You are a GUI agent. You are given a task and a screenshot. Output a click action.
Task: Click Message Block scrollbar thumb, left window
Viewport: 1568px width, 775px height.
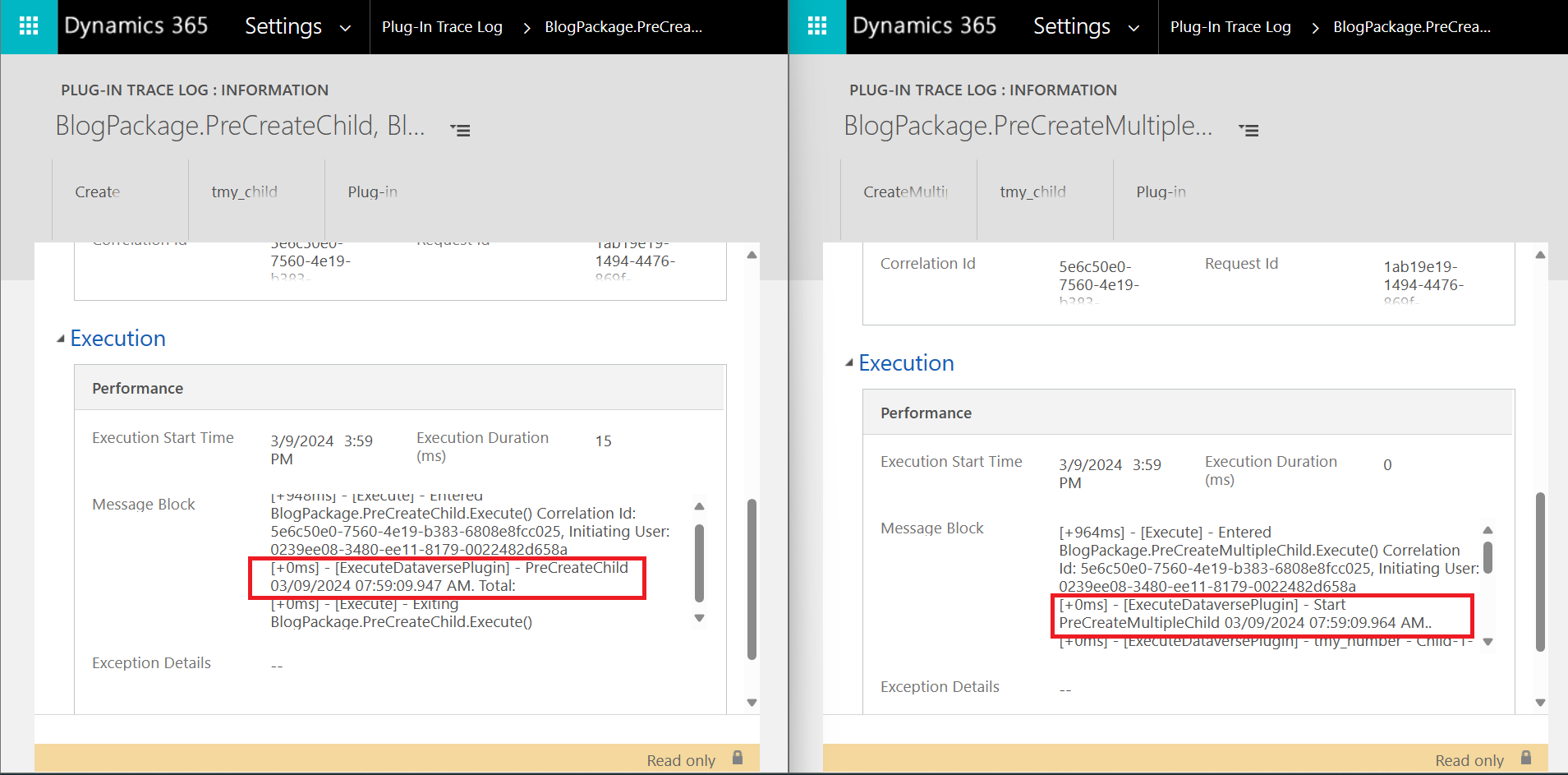pyautogui.click(x=699, y=564)
